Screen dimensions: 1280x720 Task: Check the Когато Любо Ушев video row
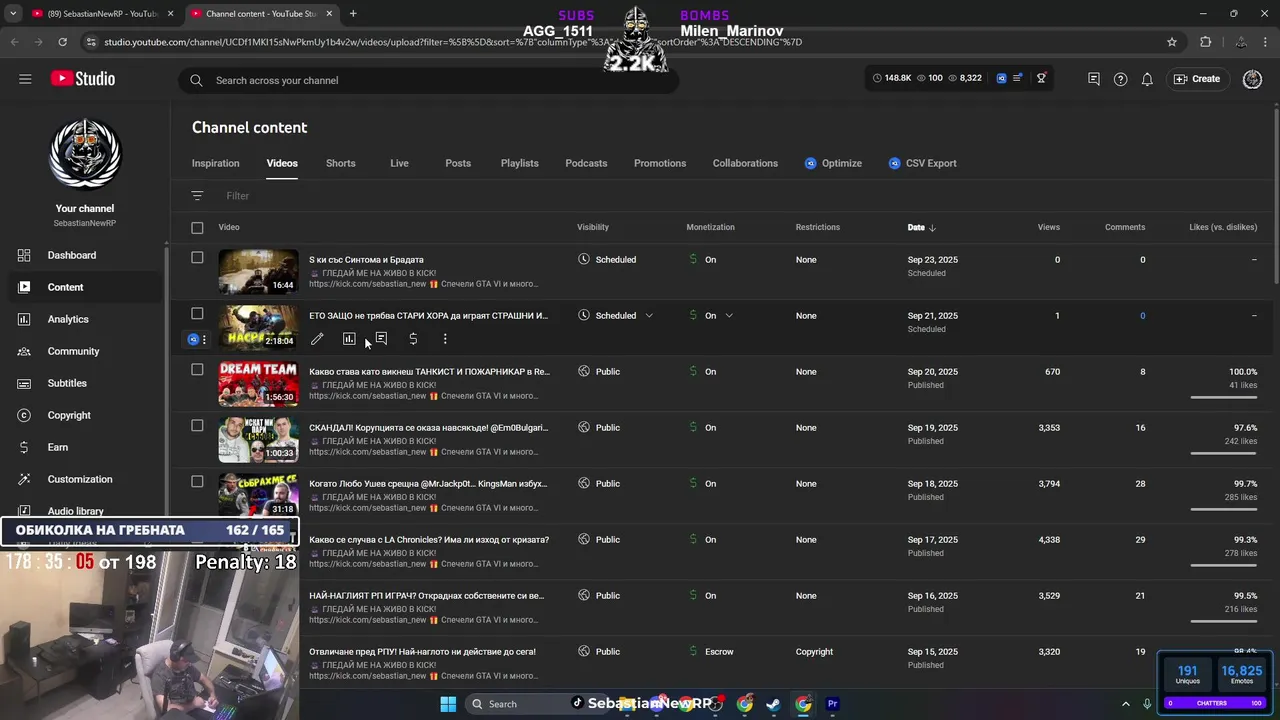point(197,482)
